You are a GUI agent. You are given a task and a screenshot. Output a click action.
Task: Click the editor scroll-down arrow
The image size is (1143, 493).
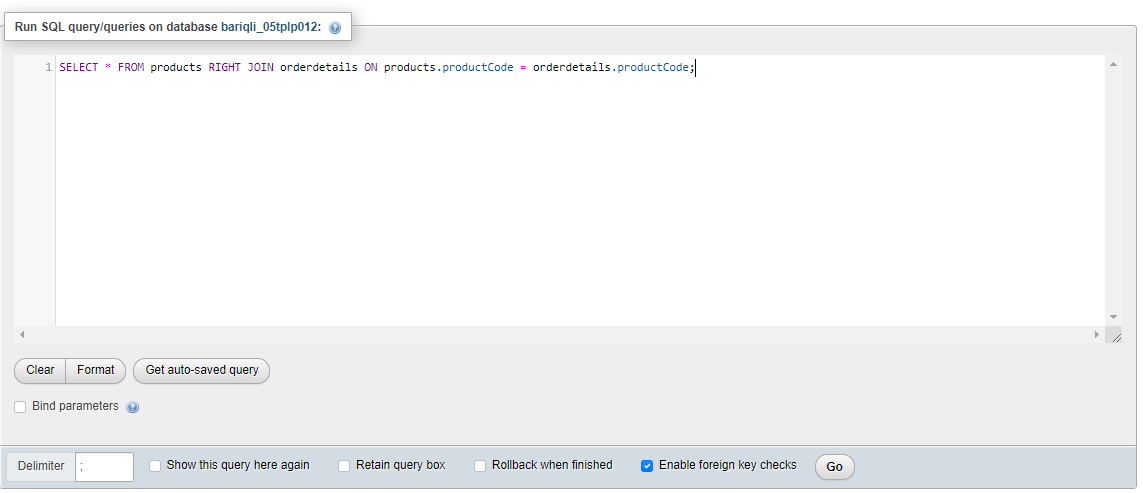tap(1113, 317)
